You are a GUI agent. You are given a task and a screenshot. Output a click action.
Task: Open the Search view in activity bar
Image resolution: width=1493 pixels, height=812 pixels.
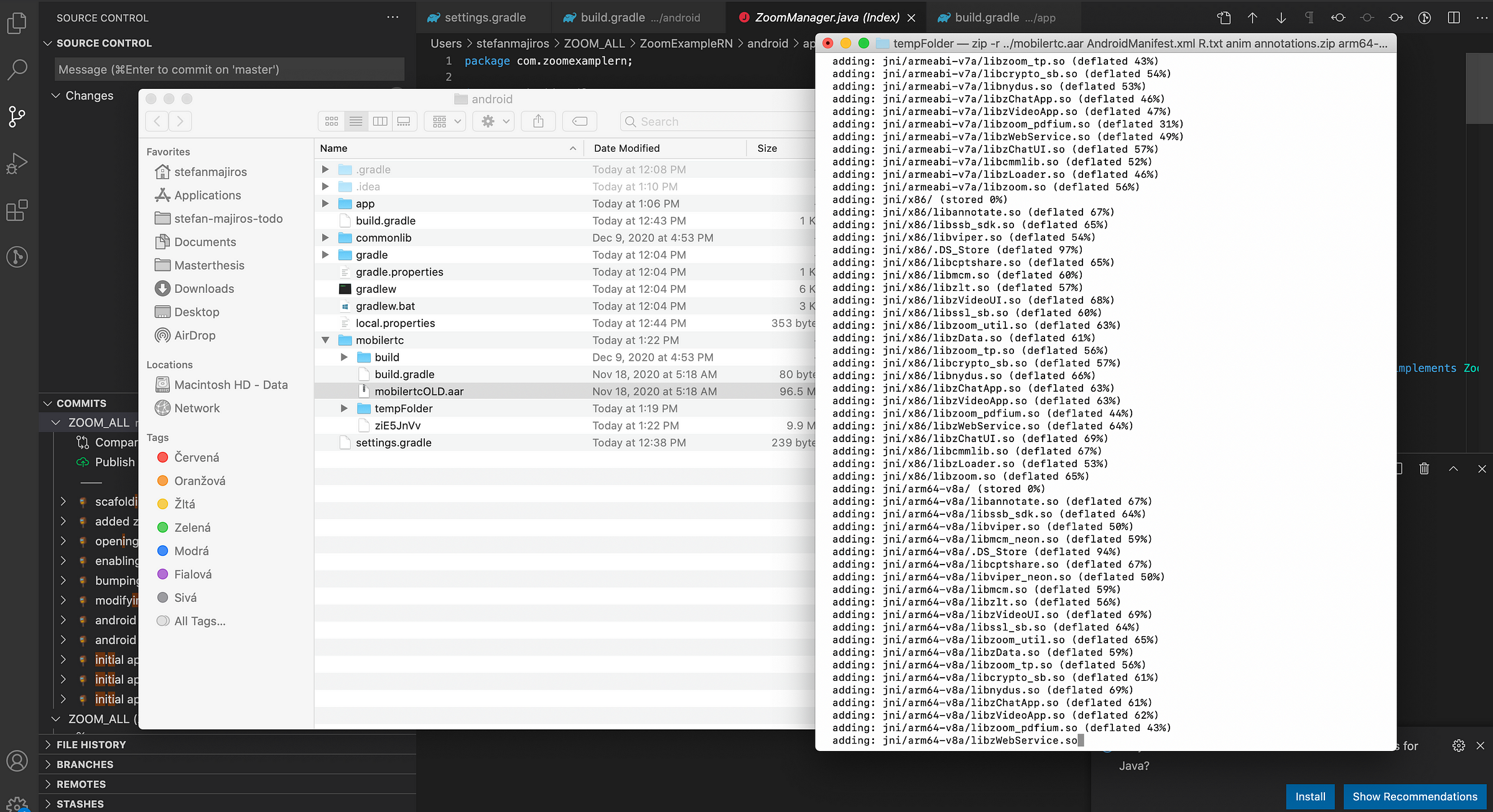(17, 70)
